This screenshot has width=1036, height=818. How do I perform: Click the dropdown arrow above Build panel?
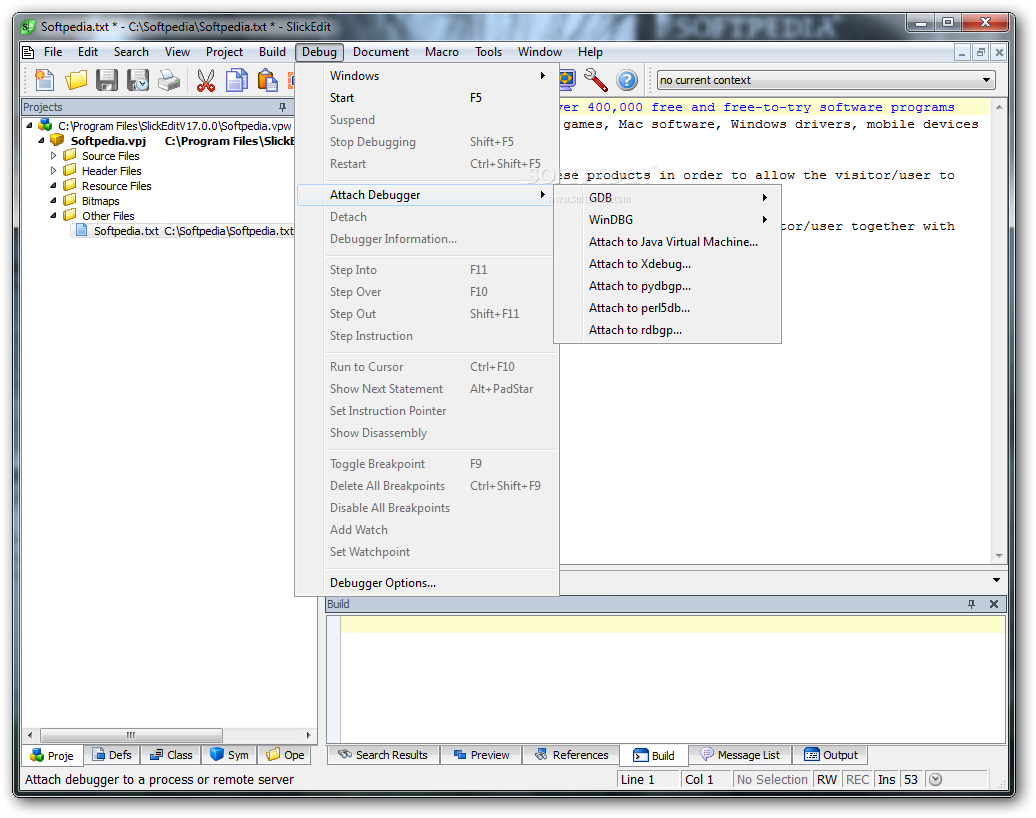pos(996,580)
